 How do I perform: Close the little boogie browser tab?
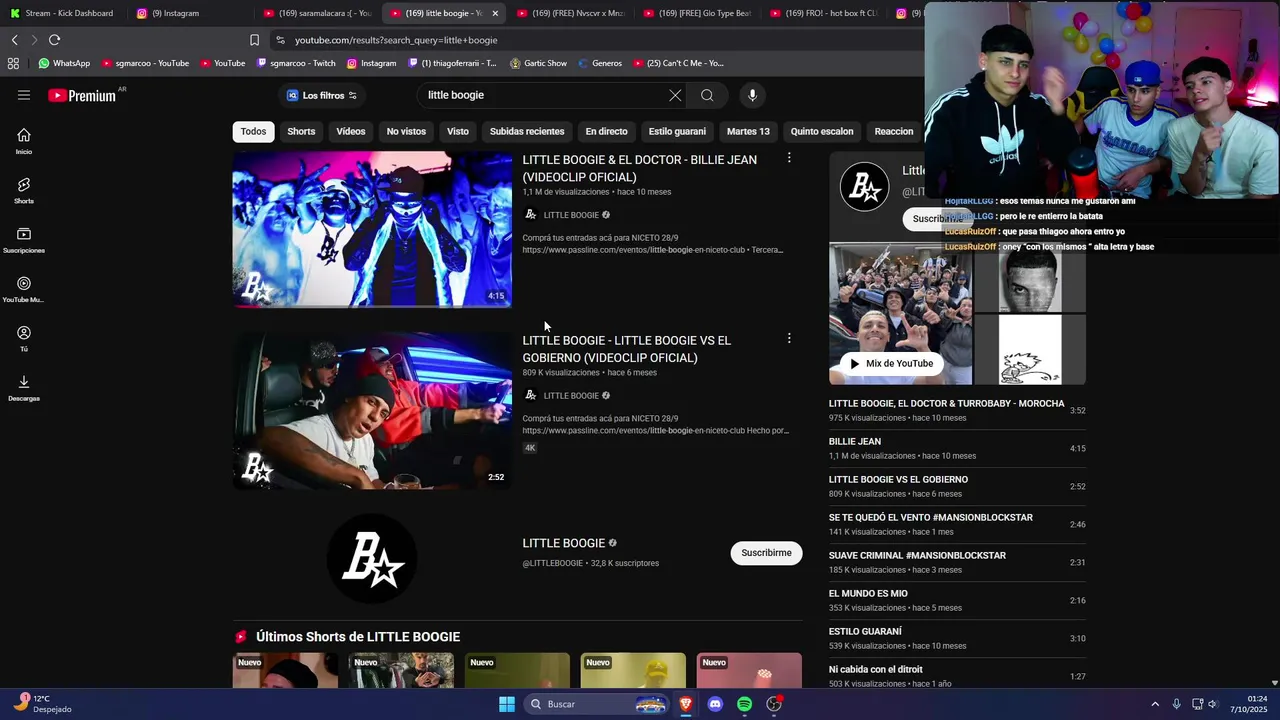pyautogui.click(x=495, y=13)
